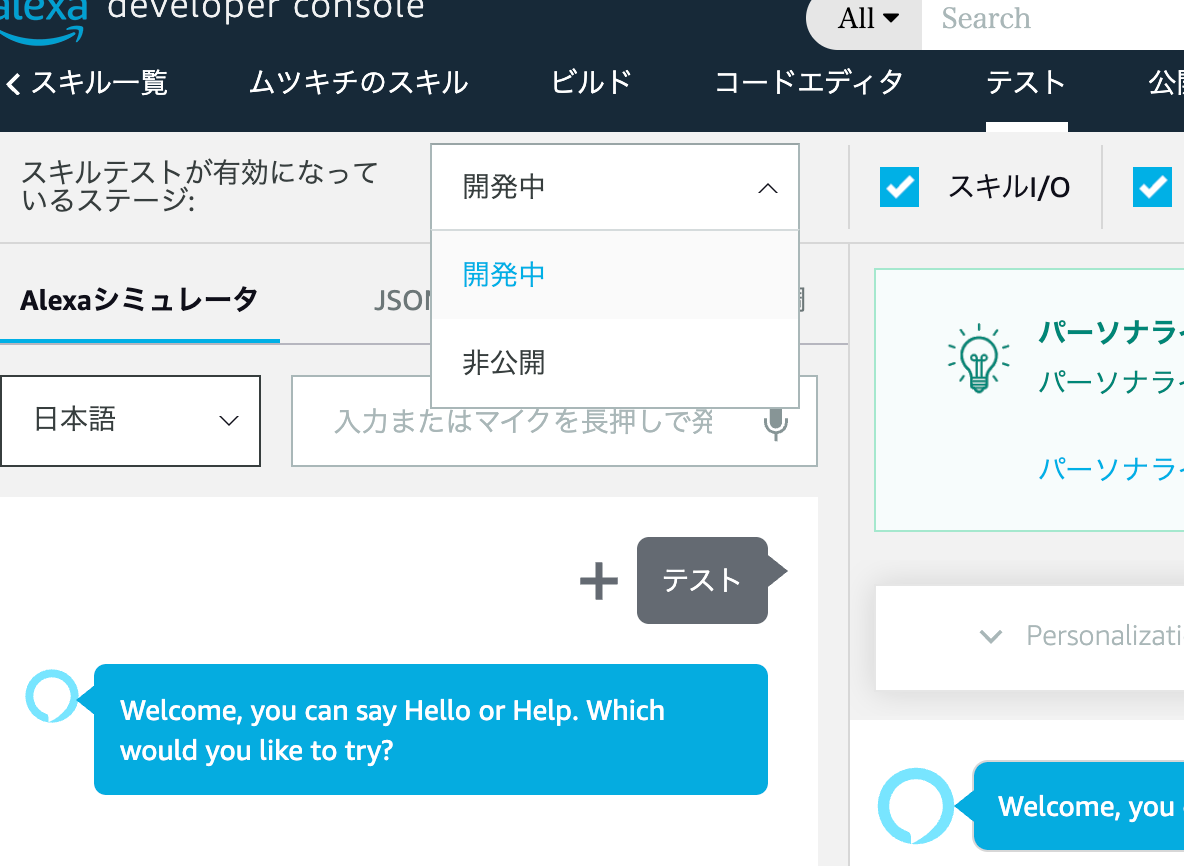This screenshot has width=1184, height=866.
Task: Go to スキル一覧 skill list
Action: click(99, 82)
